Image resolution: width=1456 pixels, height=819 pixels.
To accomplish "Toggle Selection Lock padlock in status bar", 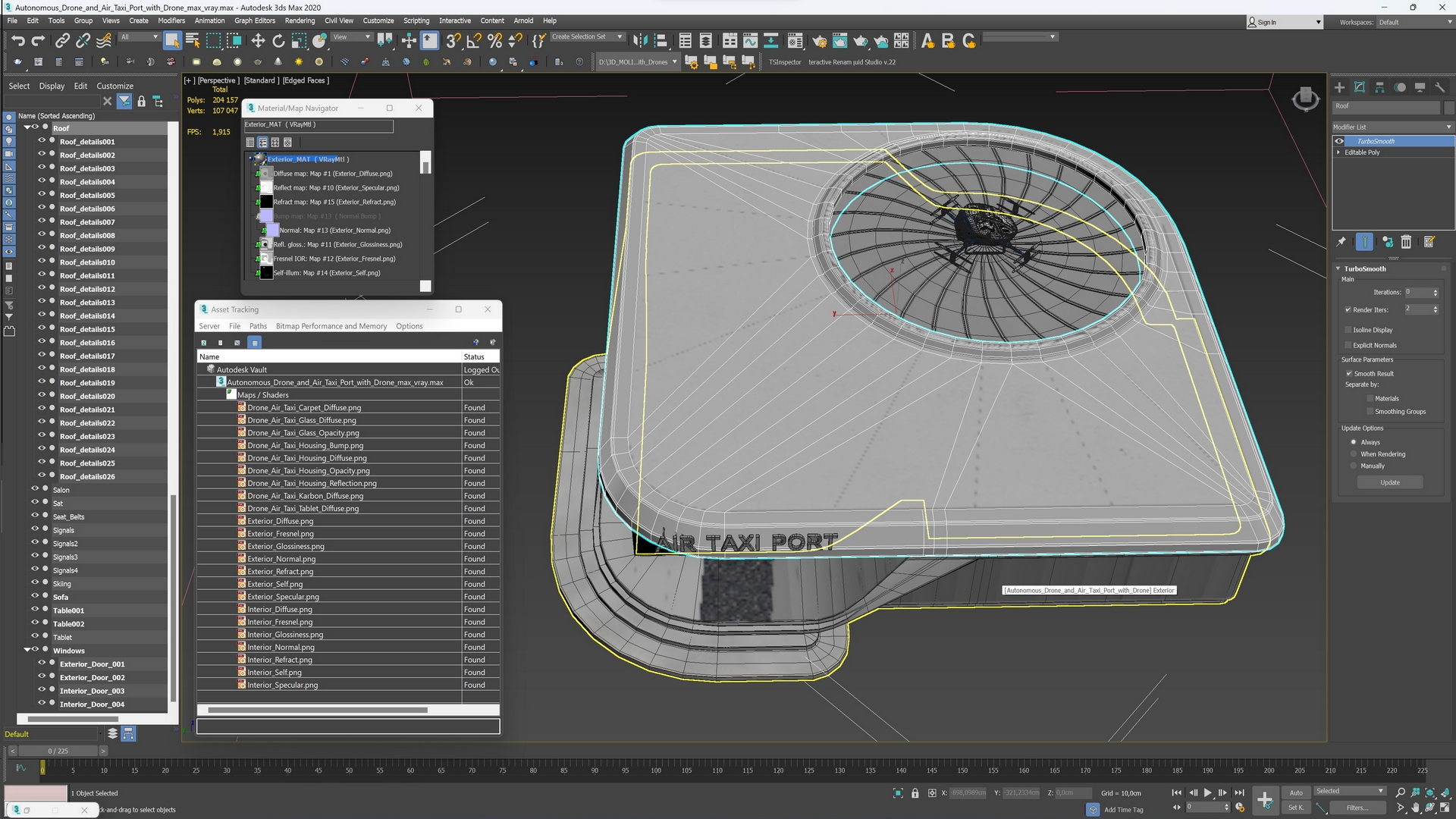I will [x=915, y=793].
